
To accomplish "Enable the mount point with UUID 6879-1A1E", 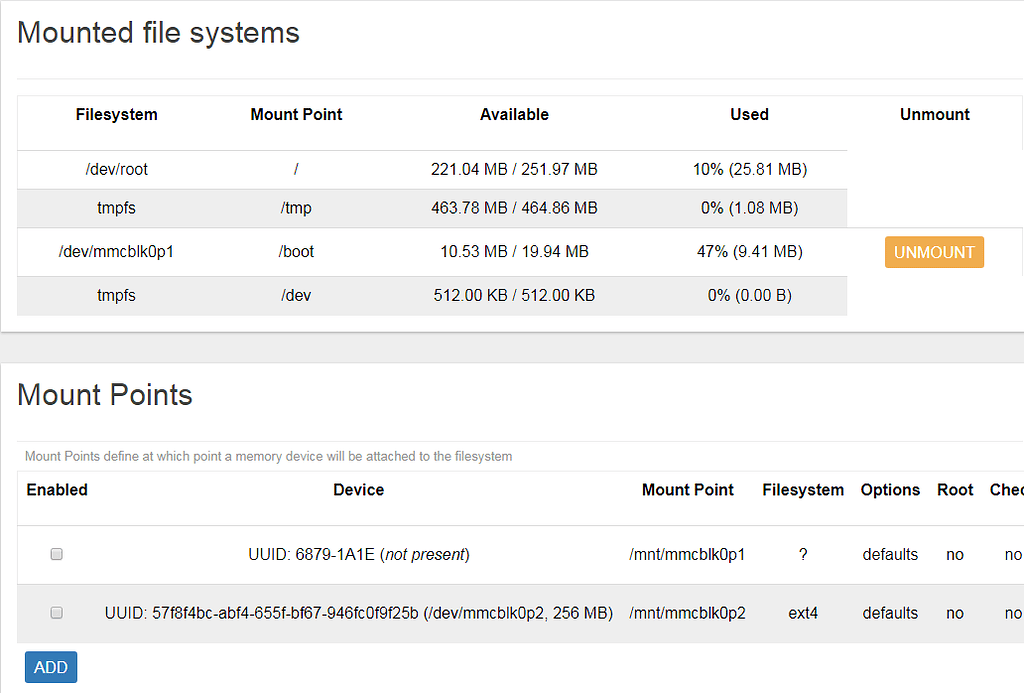I will point(56,554).
